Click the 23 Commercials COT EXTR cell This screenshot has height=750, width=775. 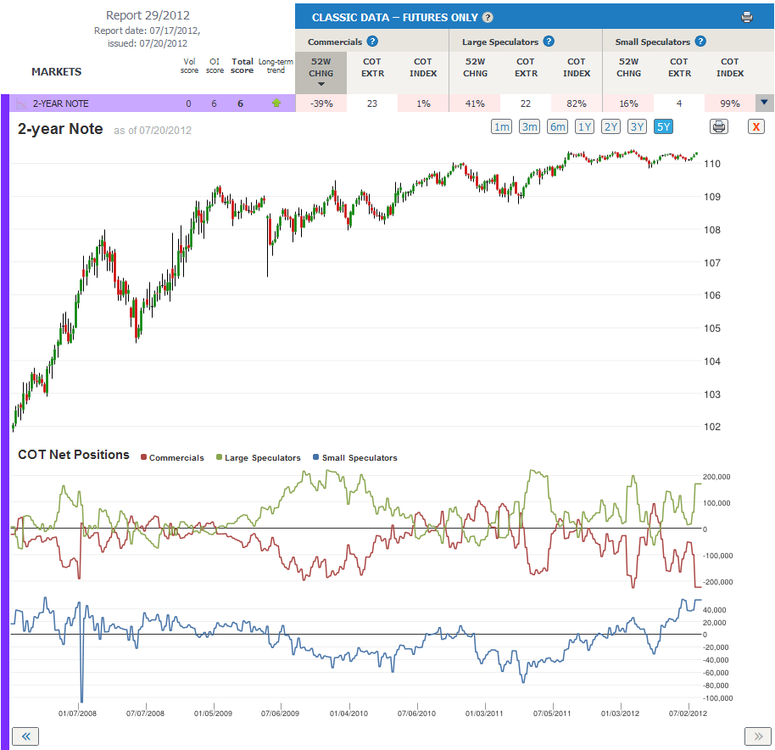tap(372, 103)
